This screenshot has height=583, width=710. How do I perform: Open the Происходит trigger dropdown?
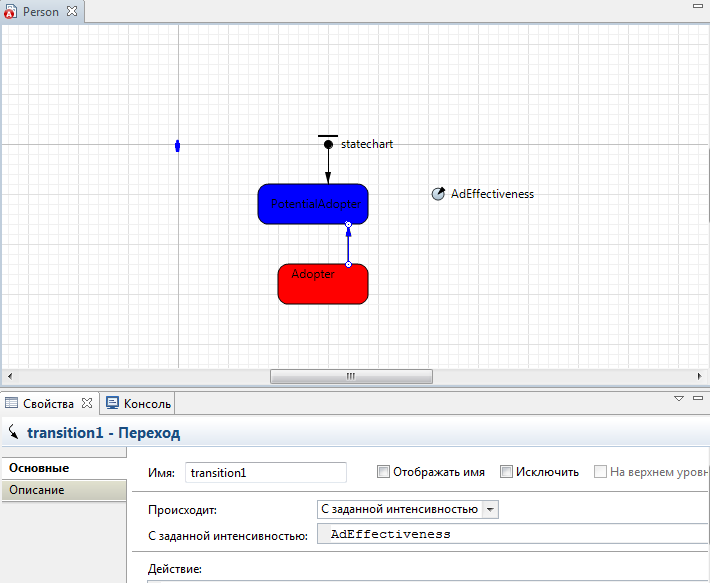point(408,509)
